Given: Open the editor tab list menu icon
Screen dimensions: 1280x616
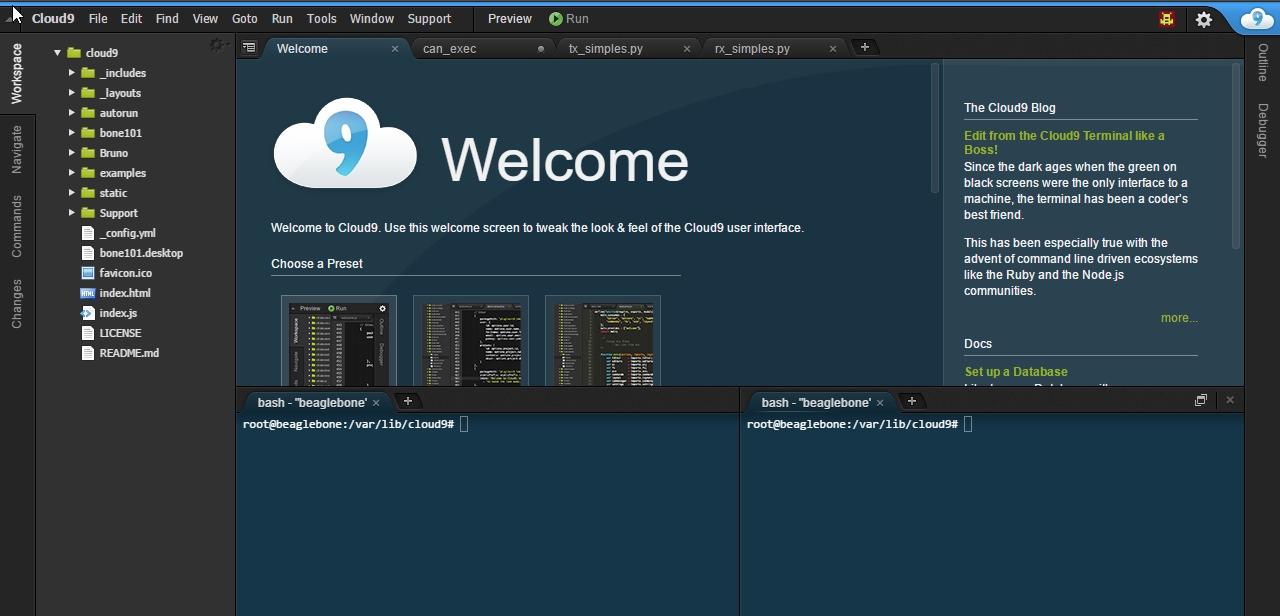Looking at the screenshot, I should click(x=249, y=47).
